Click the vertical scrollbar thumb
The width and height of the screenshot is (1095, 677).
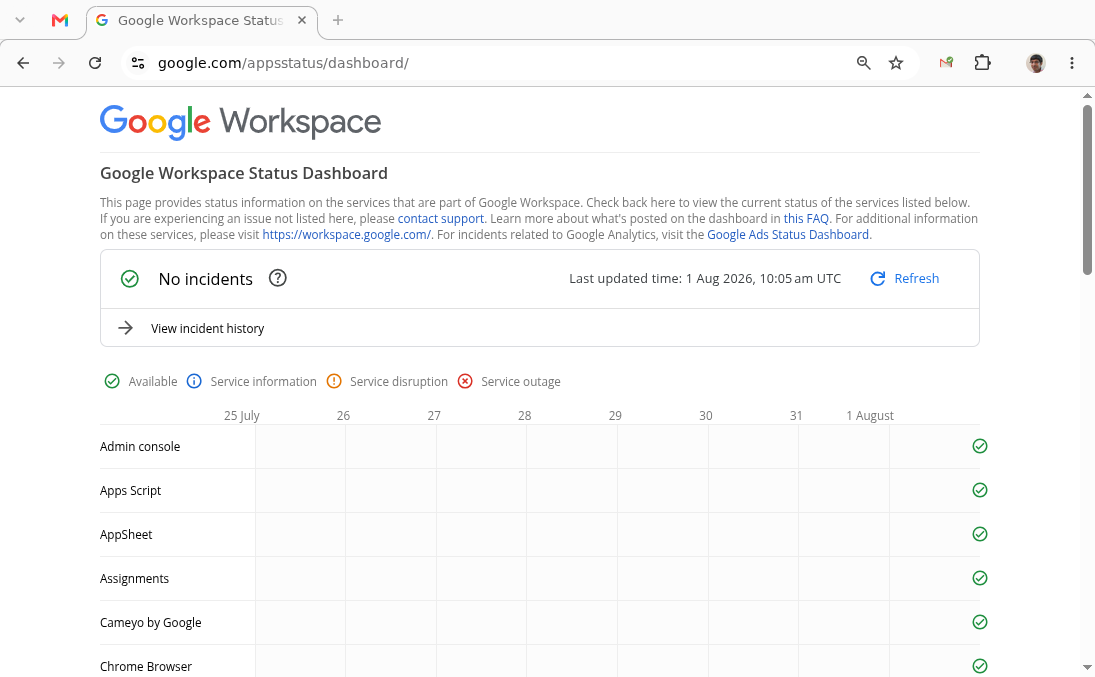pos(1087,189)
